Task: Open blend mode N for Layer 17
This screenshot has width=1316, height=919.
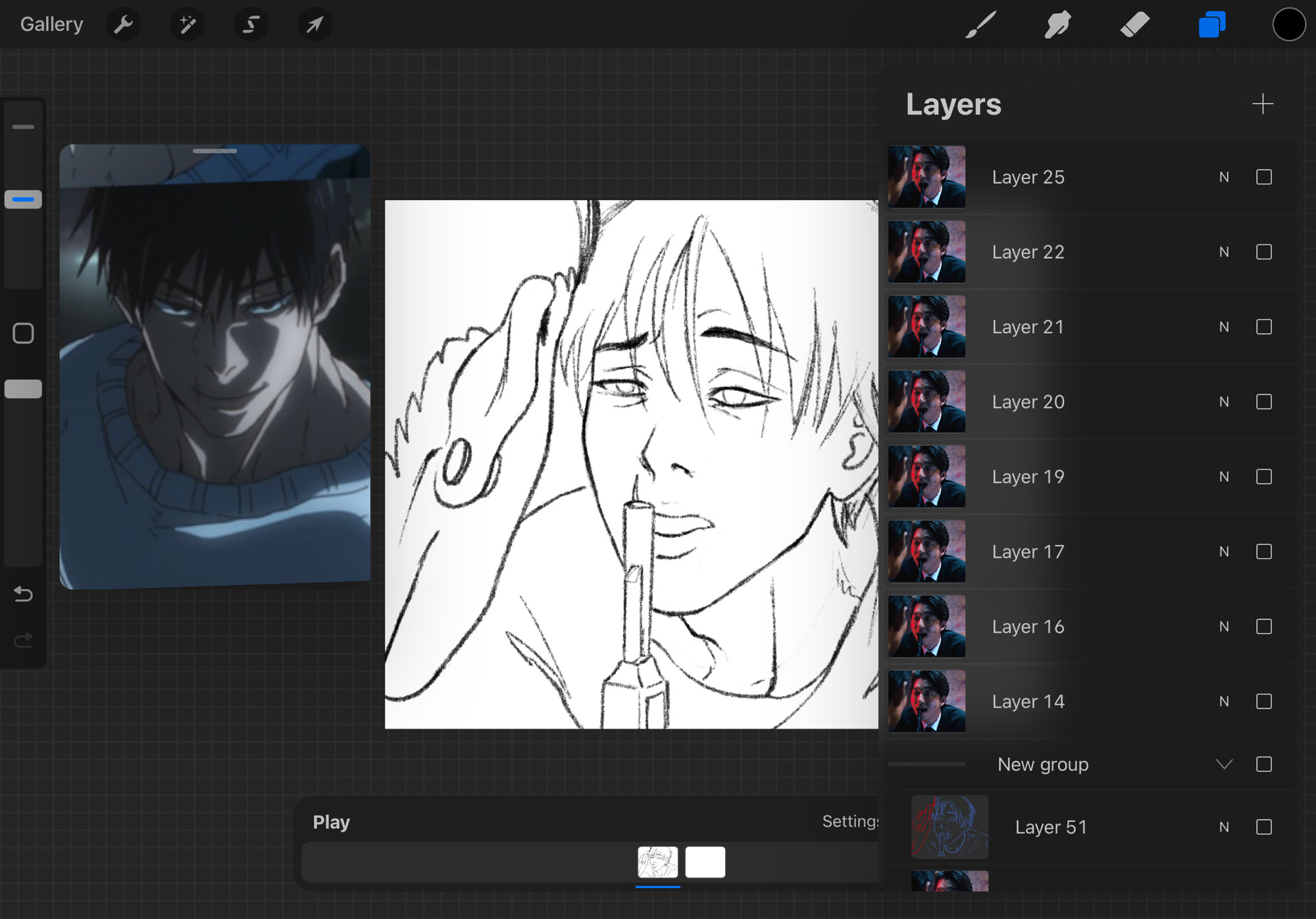Action: (x=1224, y=552)
